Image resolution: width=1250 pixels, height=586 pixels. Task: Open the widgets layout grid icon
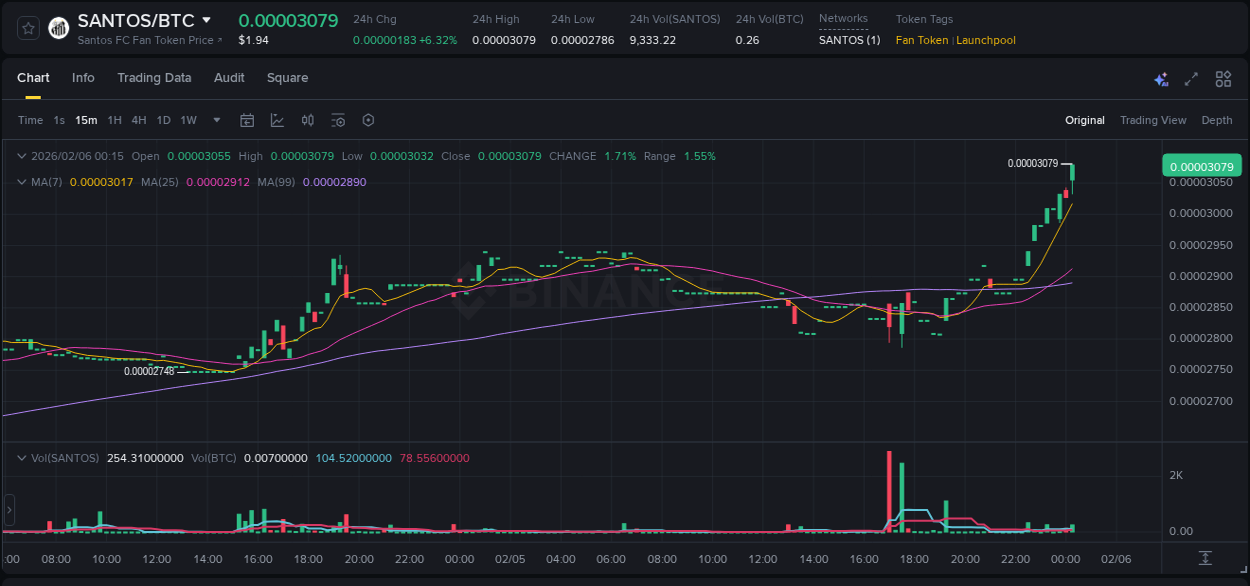[x=1223, y=78]
